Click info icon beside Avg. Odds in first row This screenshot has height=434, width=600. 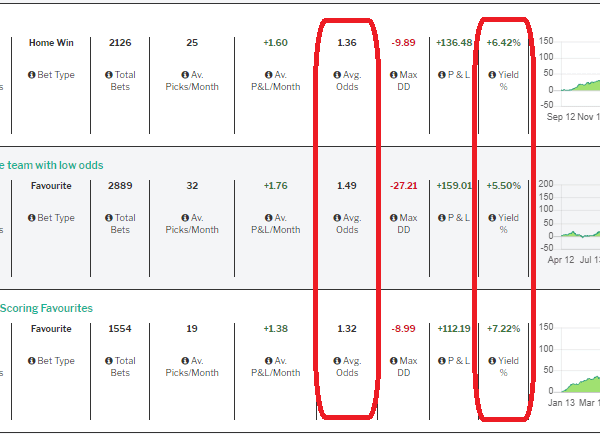pos(337,75)
